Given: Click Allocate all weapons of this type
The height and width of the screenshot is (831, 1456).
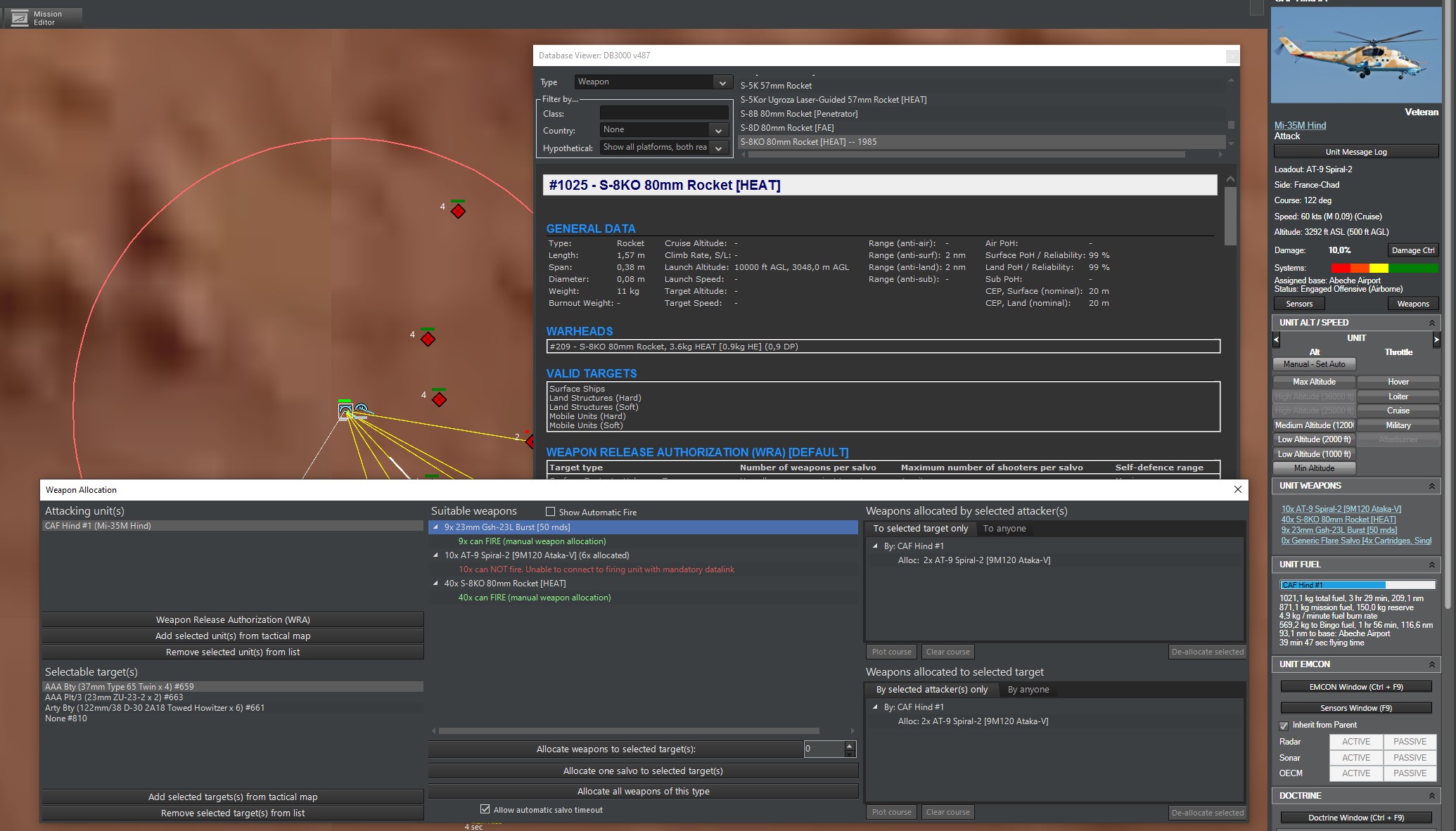Looking at the screenshot, I should point(643,791).
